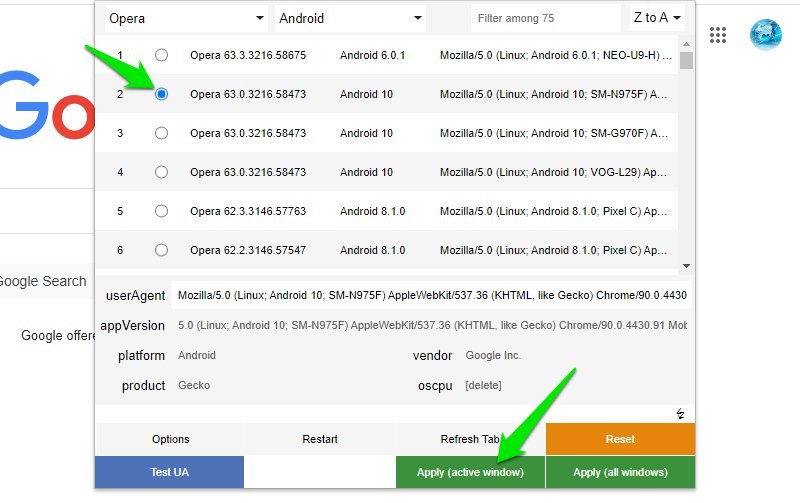This screenshot has height=503, width=800.
Task: Open the Android OS dropdown
Action: [350, 18]
